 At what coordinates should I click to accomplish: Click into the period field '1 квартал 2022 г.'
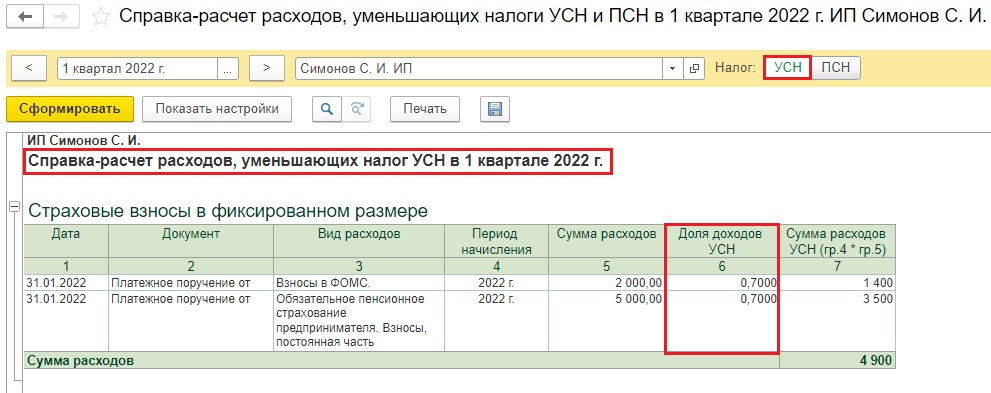[x=138, y=68]
